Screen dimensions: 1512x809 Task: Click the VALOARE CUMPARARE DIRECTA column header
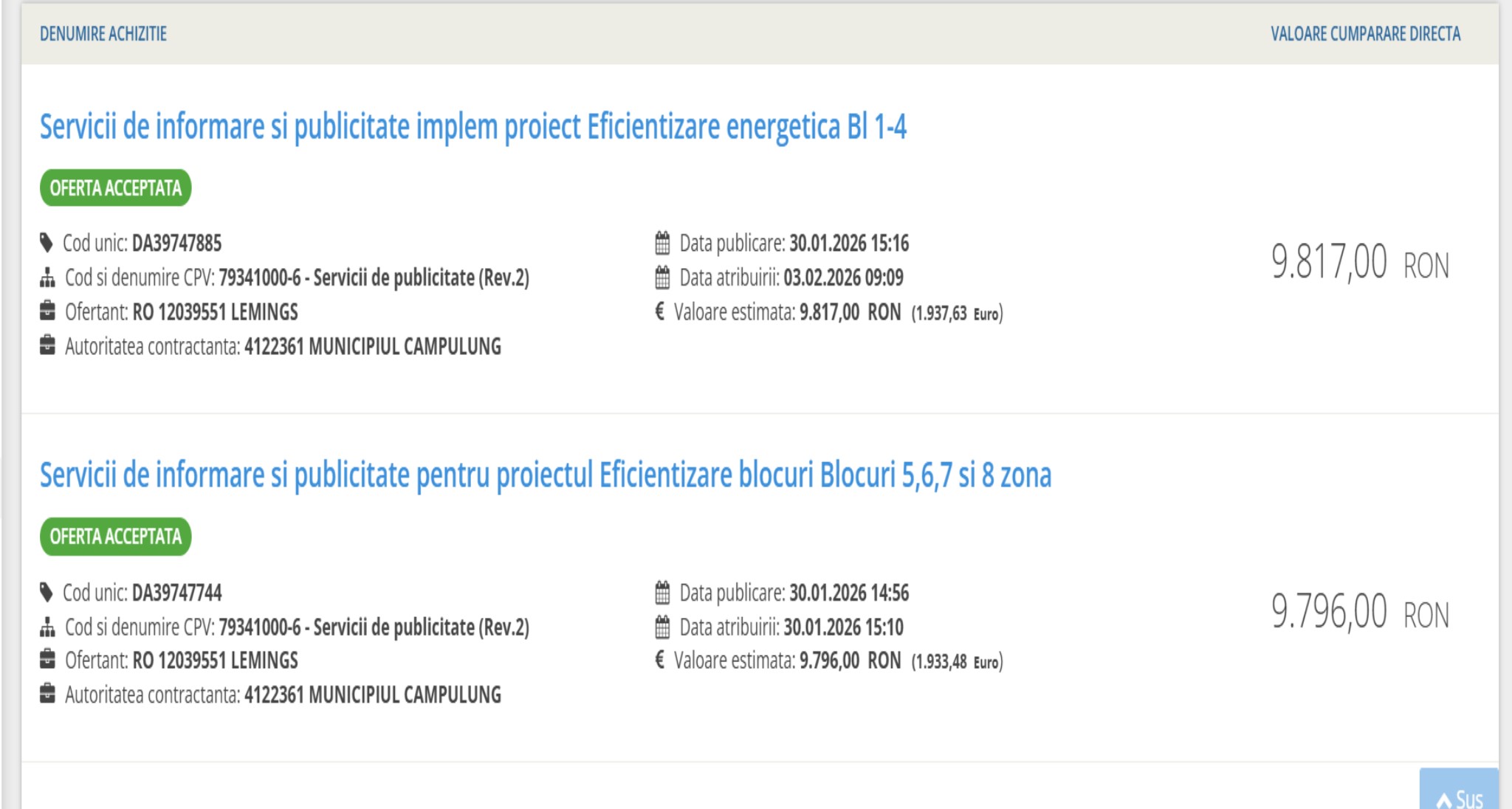pyautogui.click(x=1365, y=34)
